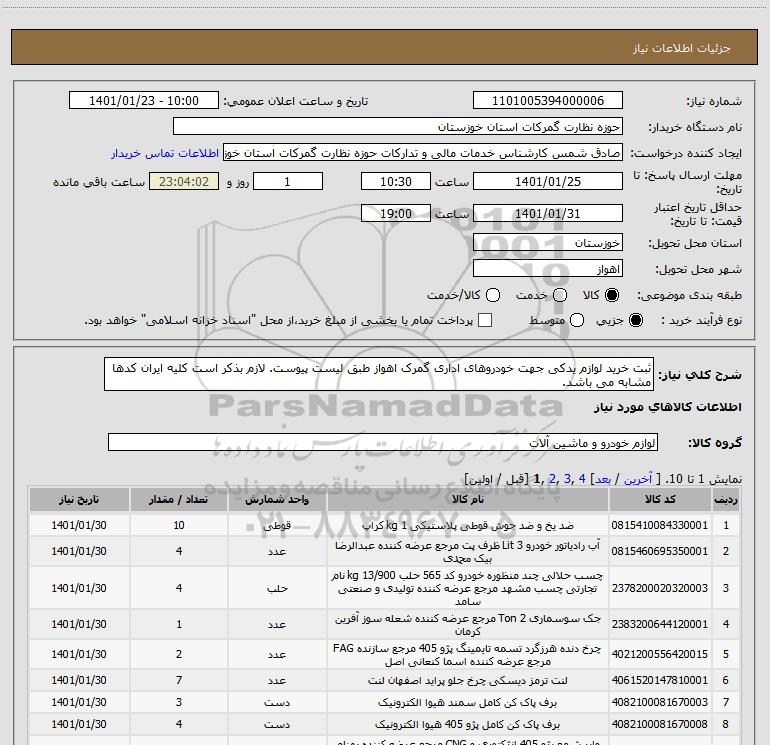770x745 pixels.
Task: Open the اطلاعات تماس خریدار link
Action: point(165,153)
